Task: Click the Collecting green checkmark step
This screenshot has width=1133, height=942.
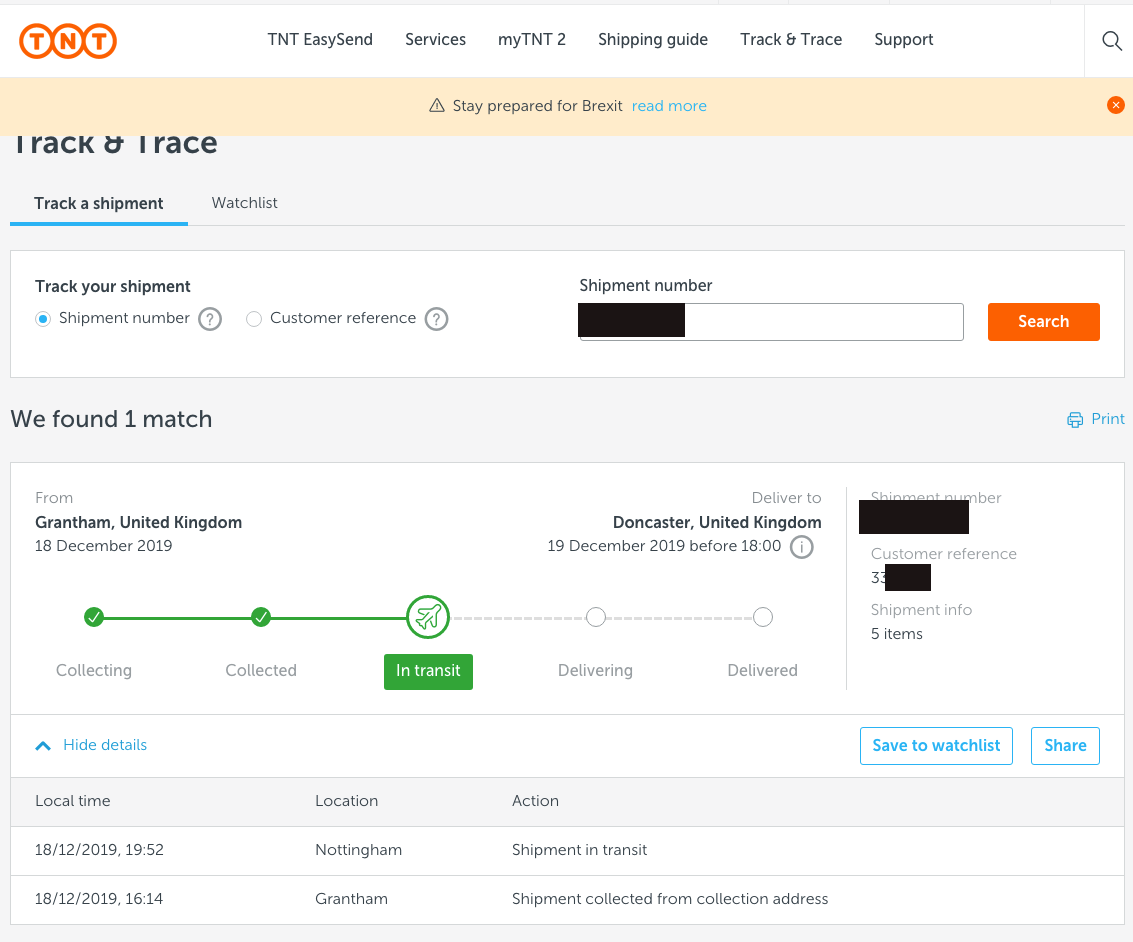Action: pyautogui.click(x=94, y=617)
